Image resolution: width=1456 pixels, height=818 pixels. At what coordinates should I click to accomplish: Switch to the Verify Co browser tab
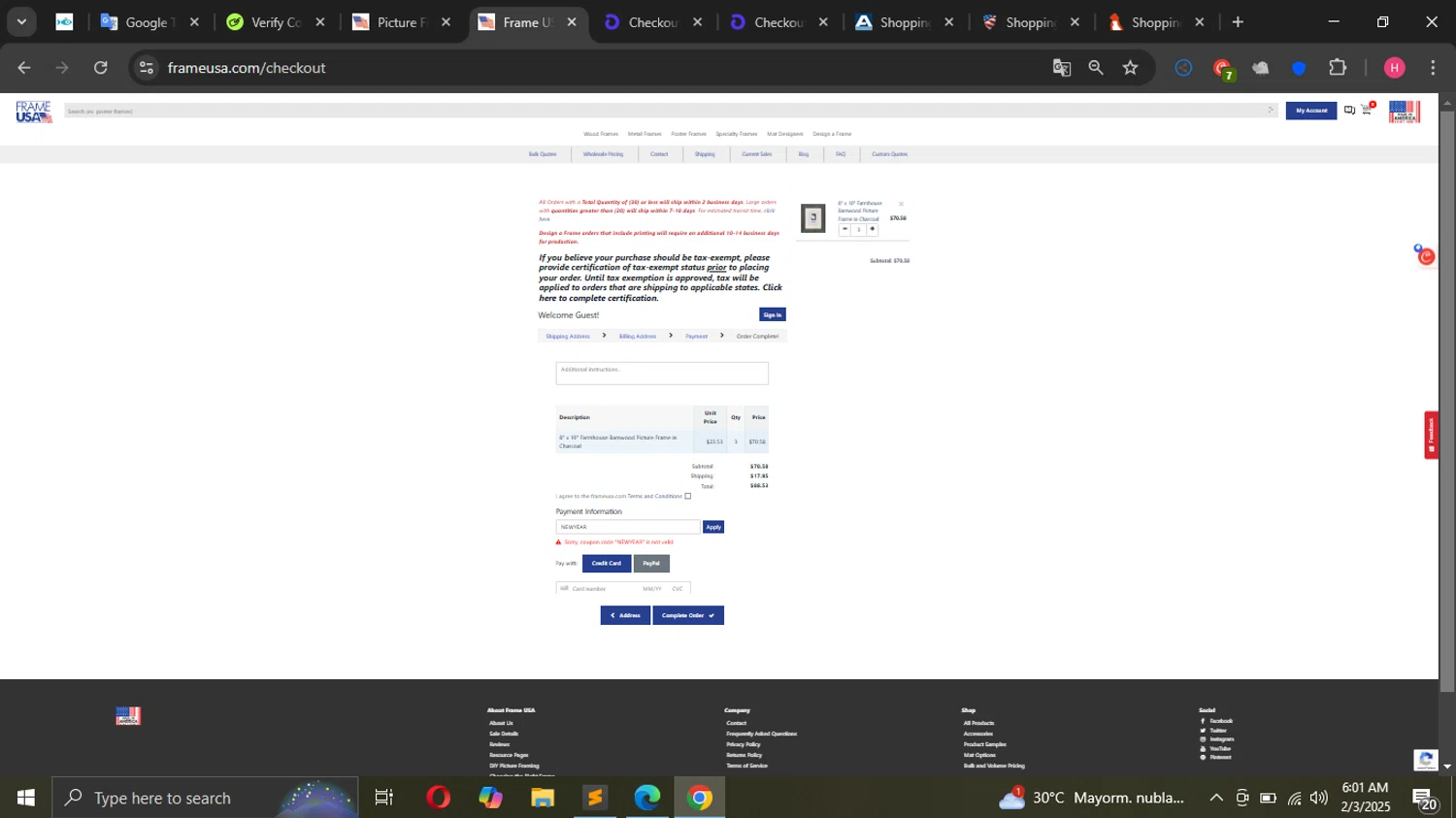(x=275, y=22)
